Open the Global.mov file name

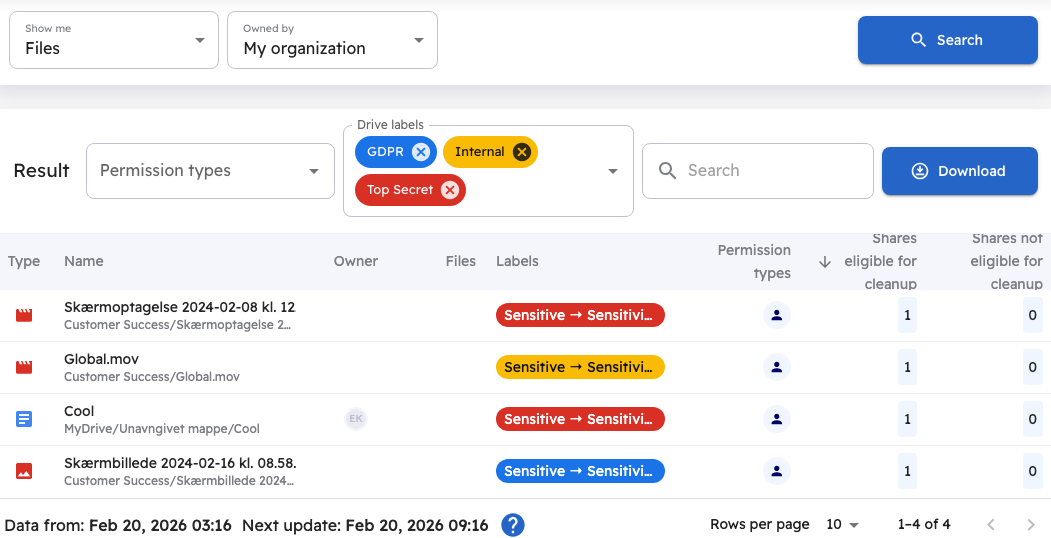coord(101,359)
